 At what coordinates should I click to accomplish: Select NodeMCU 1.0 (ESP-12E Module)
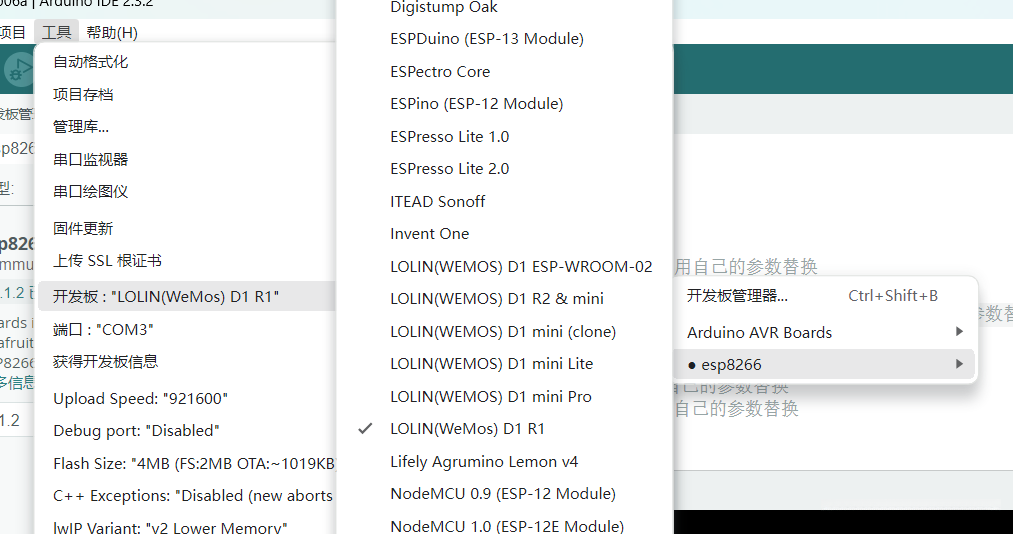pyautogui.click(x=505, y=526)
